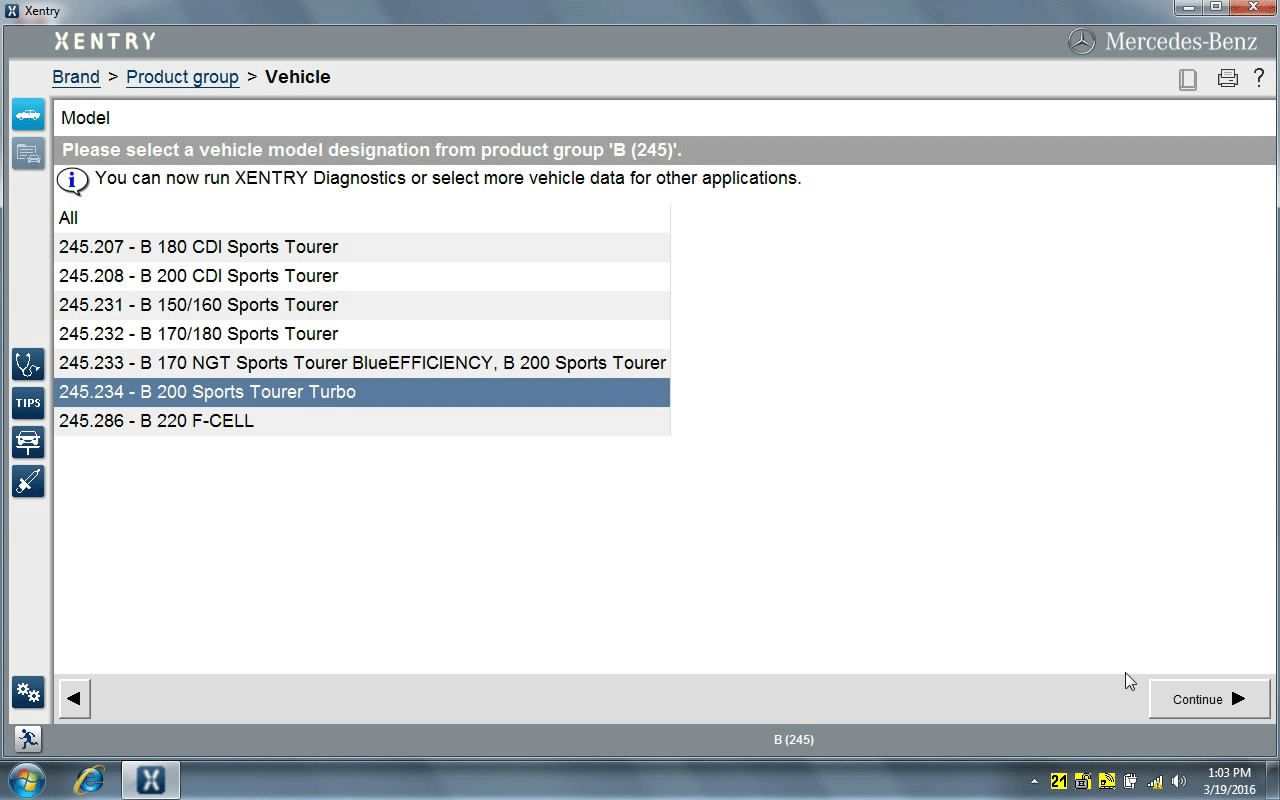The width and height of the screenshot is (1280, 800).
Task: Go to the Brand breadcrumb link
Action: (76, 77)
